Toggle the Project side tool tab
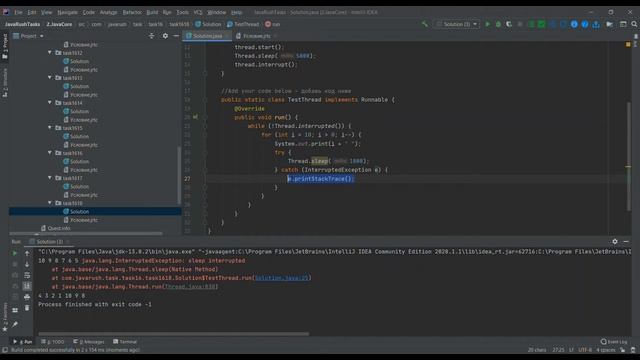This screenshot has height=360, width=640. click(5, 46)
